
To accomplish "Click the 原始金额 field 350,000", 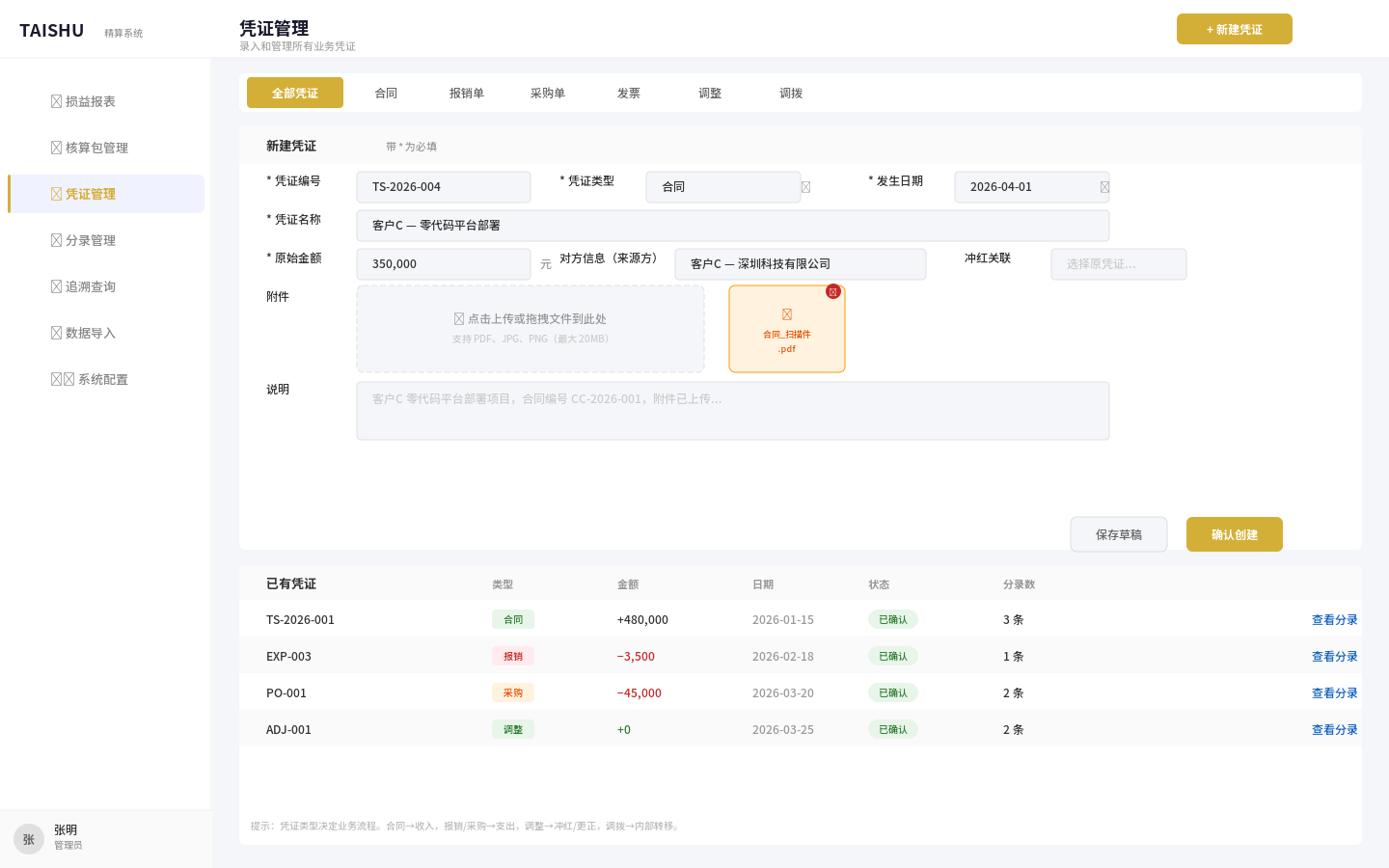I will 444,264.
